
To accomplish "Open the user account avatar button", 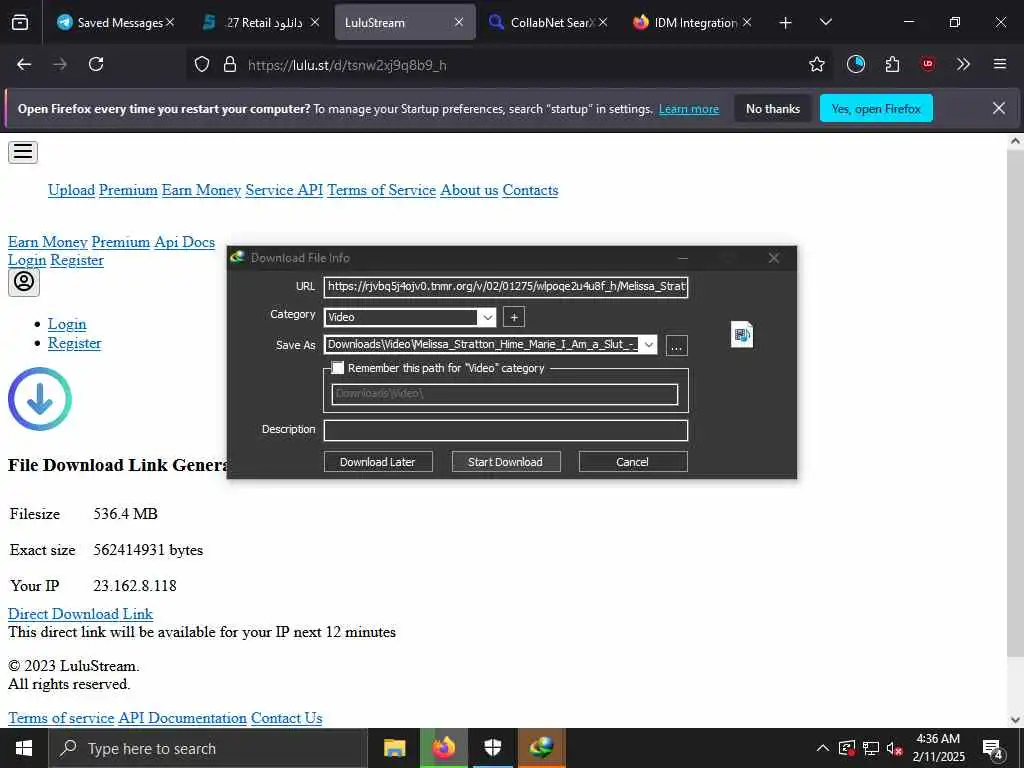I will [x=24, y=282].
